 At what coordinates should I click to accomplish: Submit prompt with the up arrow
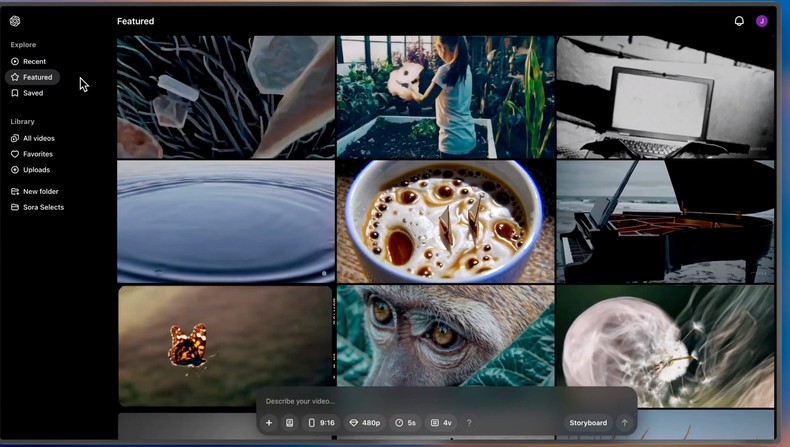tap(625, 423)
